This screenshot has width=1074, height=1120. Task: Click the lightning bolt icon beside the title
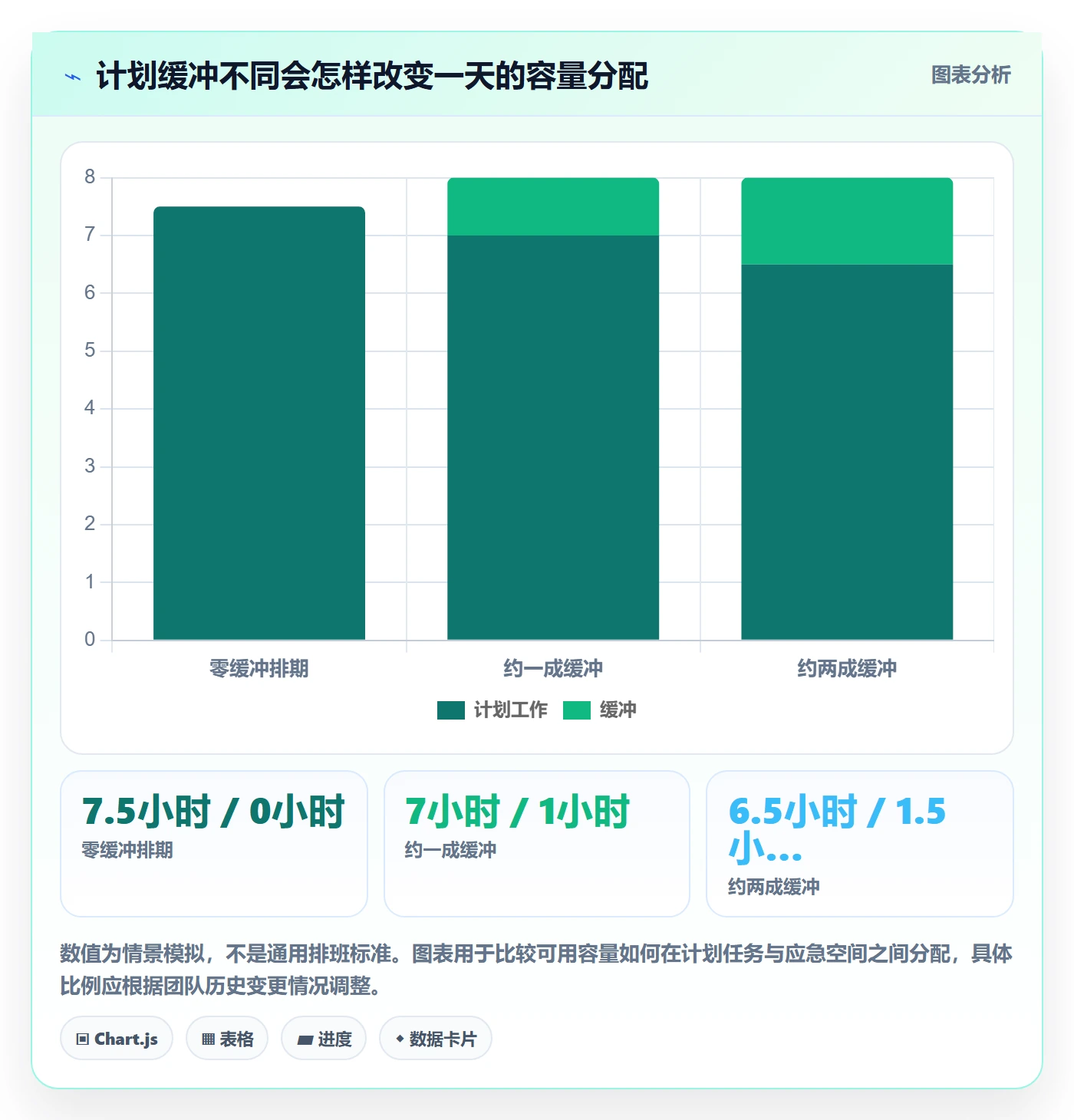pyautogui.click(x=73, y=77)
